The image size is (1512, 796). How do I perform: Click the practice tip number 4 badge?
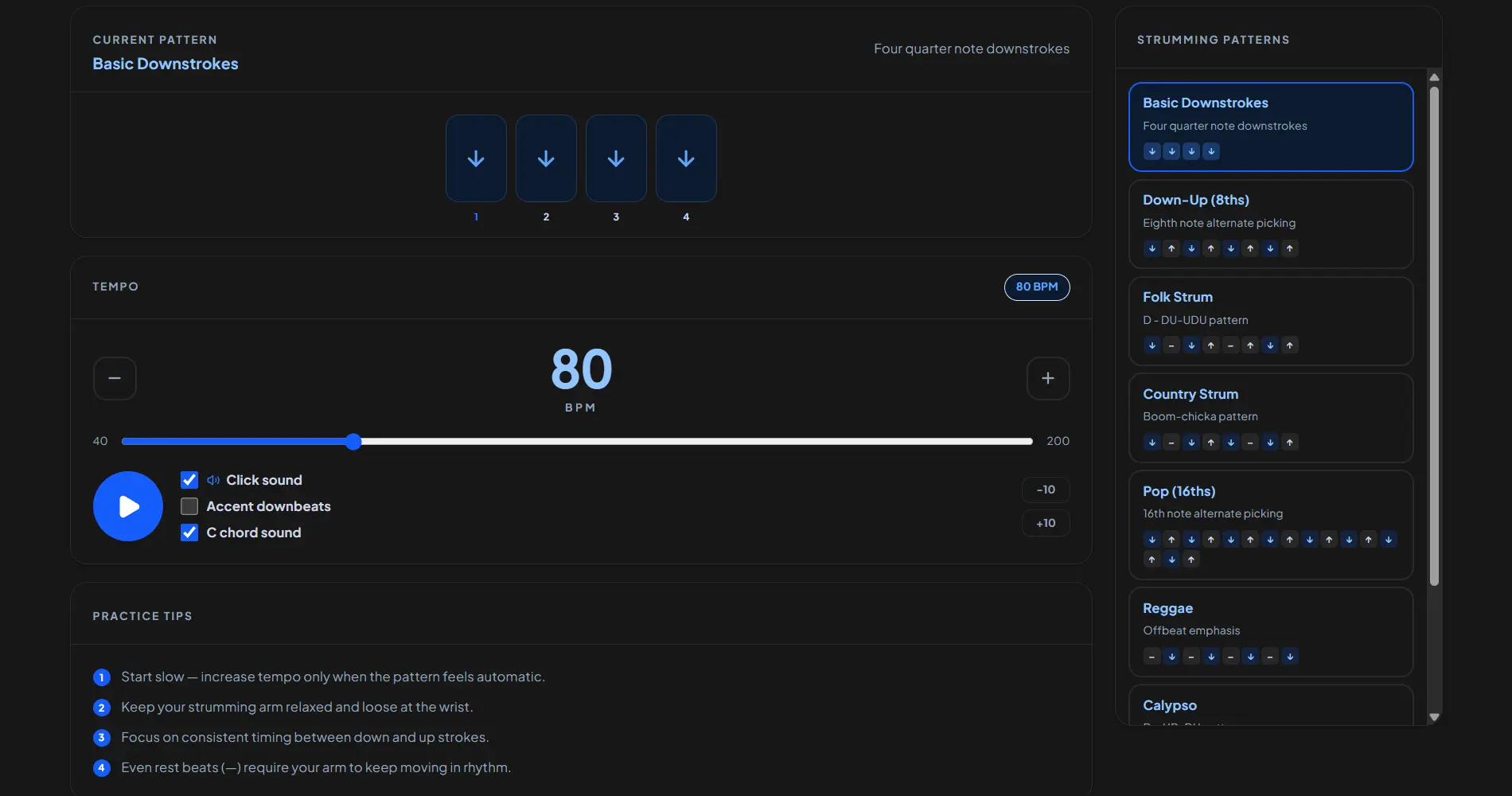(102, 768)
